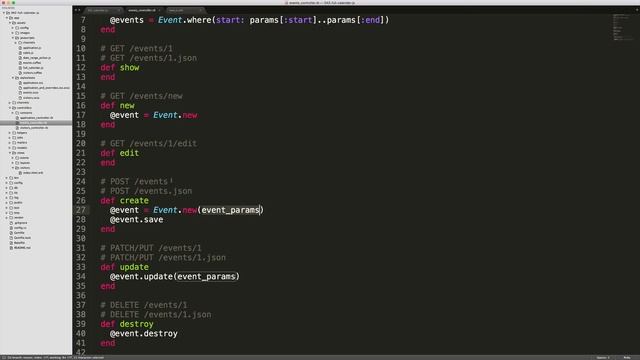Click the folder icon beside app
The image size is (640, 360).
point(11,18)
